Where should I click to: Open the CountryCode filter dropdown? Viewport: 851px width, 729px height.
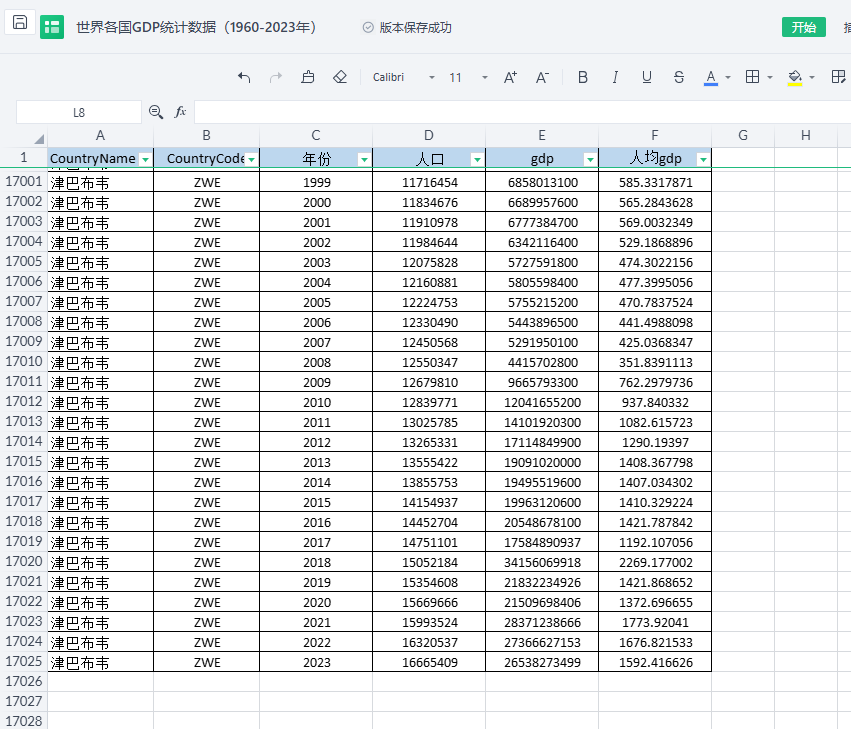click(251, 159)
